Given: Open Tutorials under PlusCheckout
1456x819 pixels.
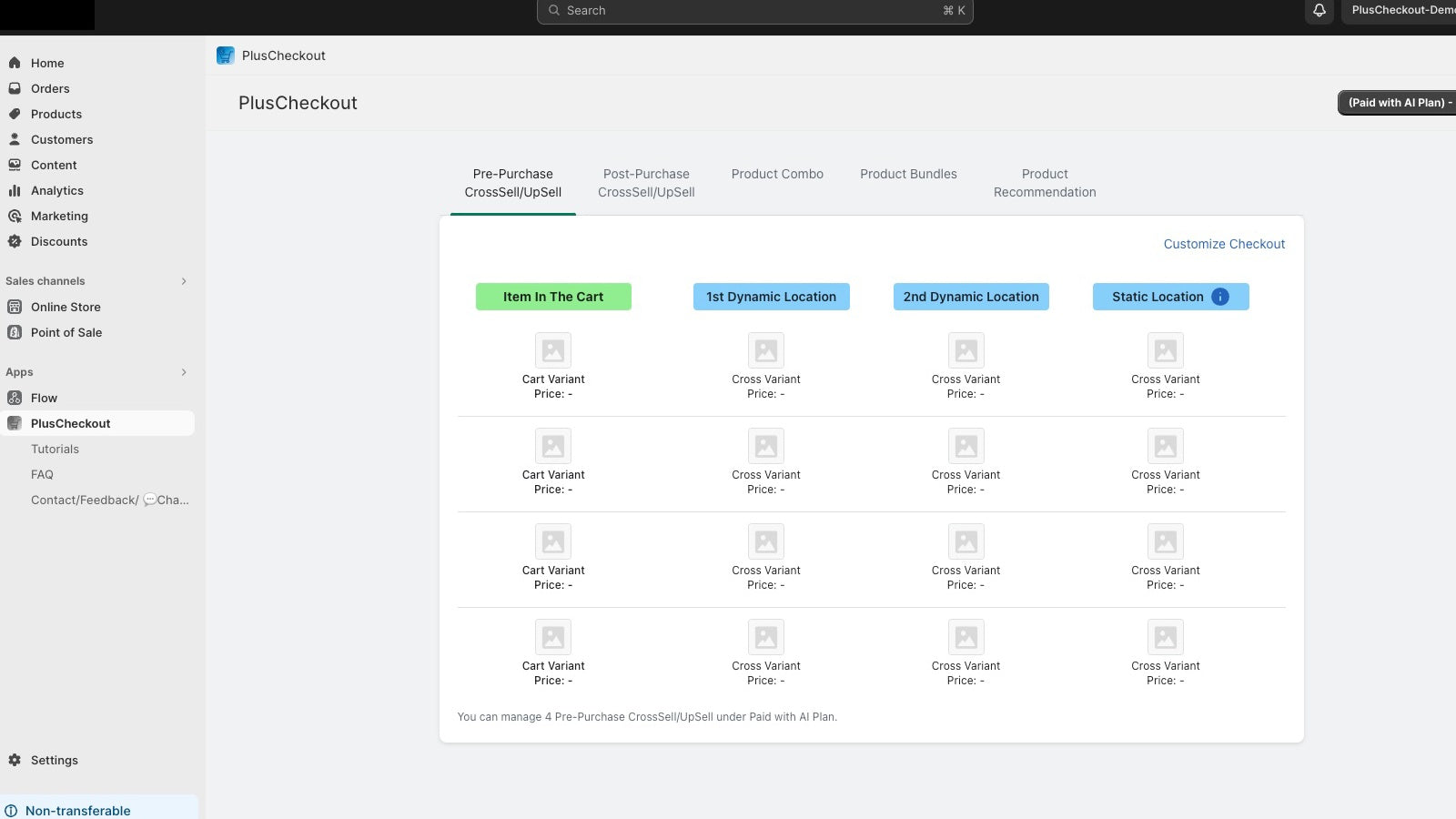Looking at the screenshot, I should point(55,449).
